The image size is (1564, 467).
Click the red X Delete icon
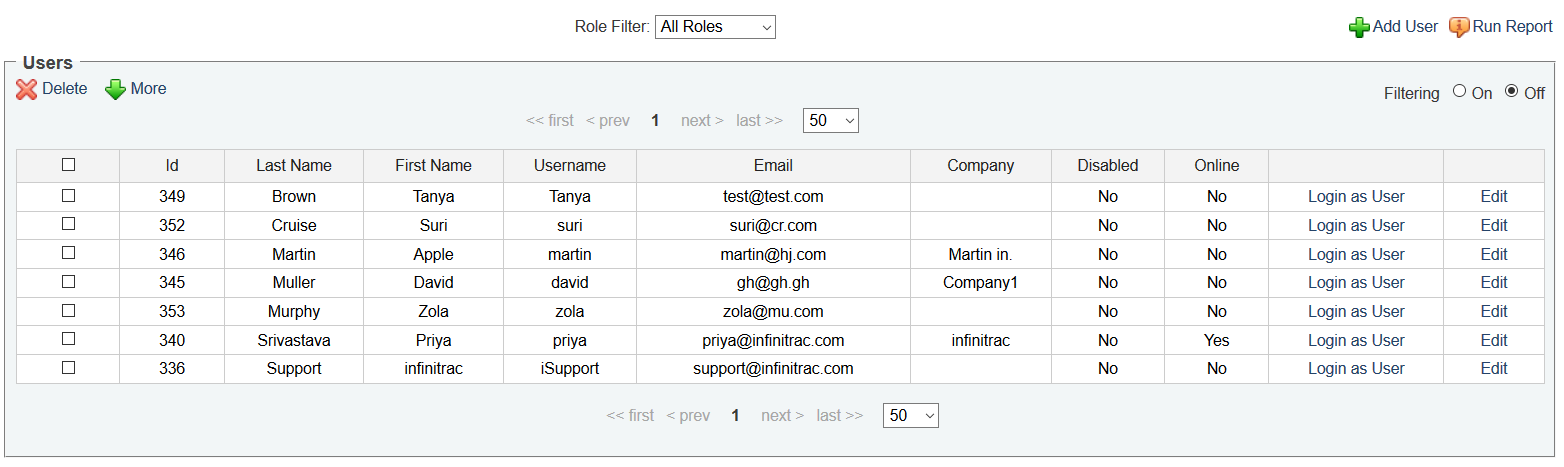pyautogui.click(x=27, y=89)
